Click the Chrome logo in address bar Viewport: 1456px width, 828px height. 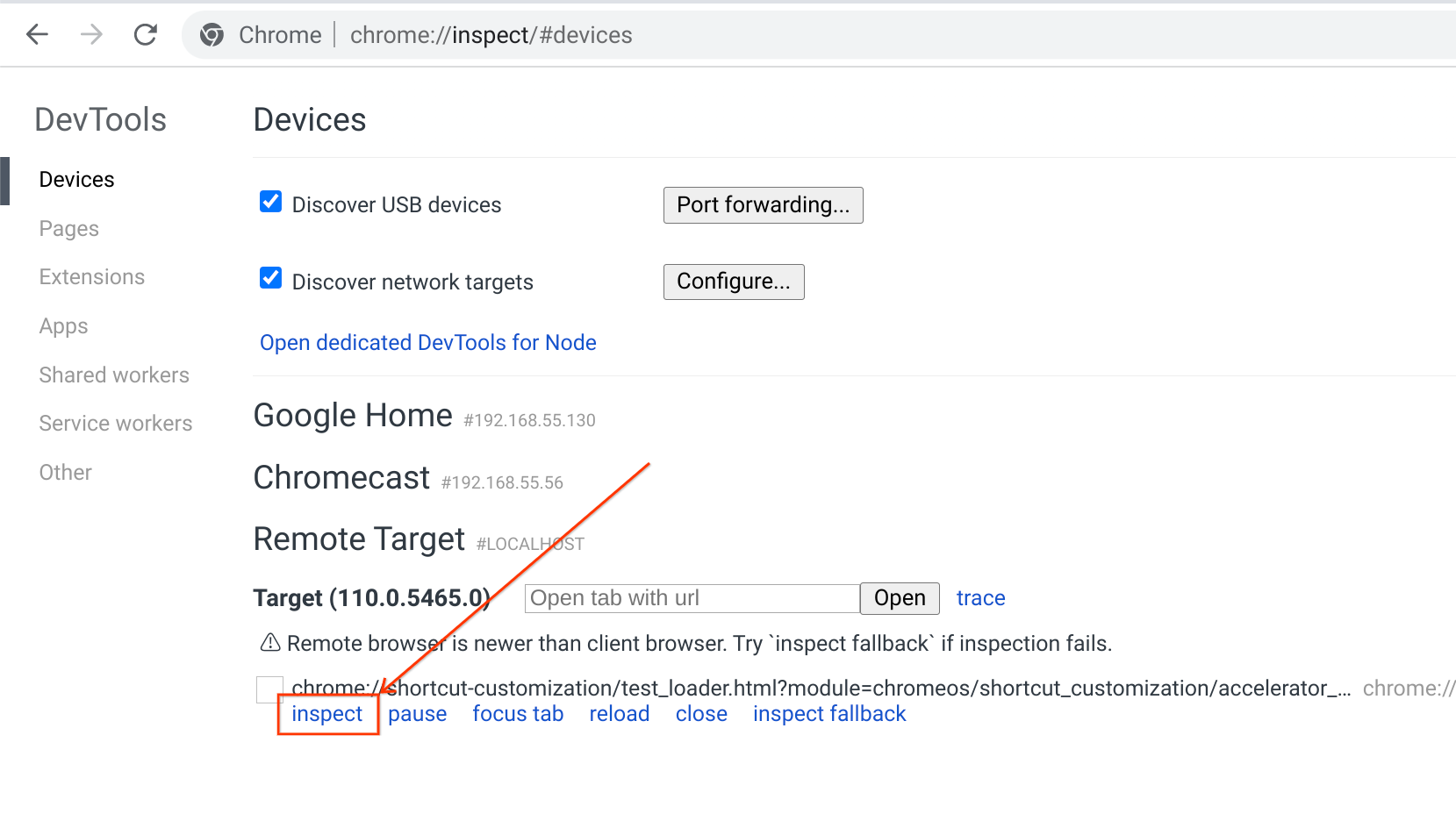(x=212, y=35)
